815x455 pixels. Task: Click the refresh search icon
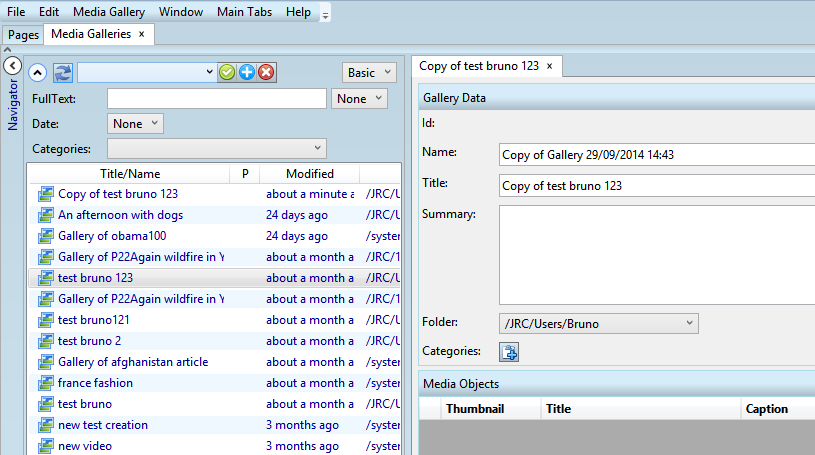(63, 73)
